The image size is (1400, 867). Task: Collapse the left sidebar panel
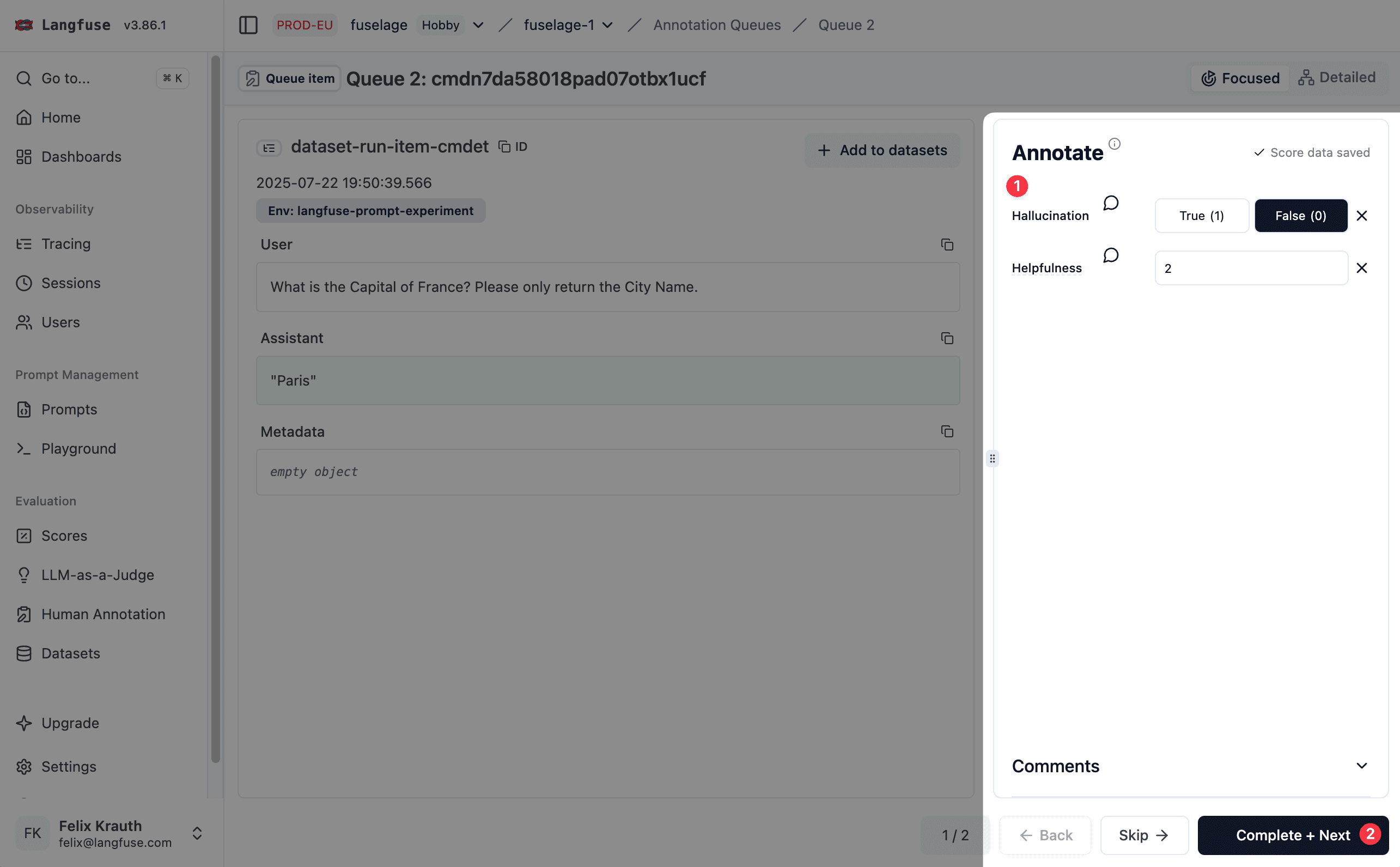248,25
